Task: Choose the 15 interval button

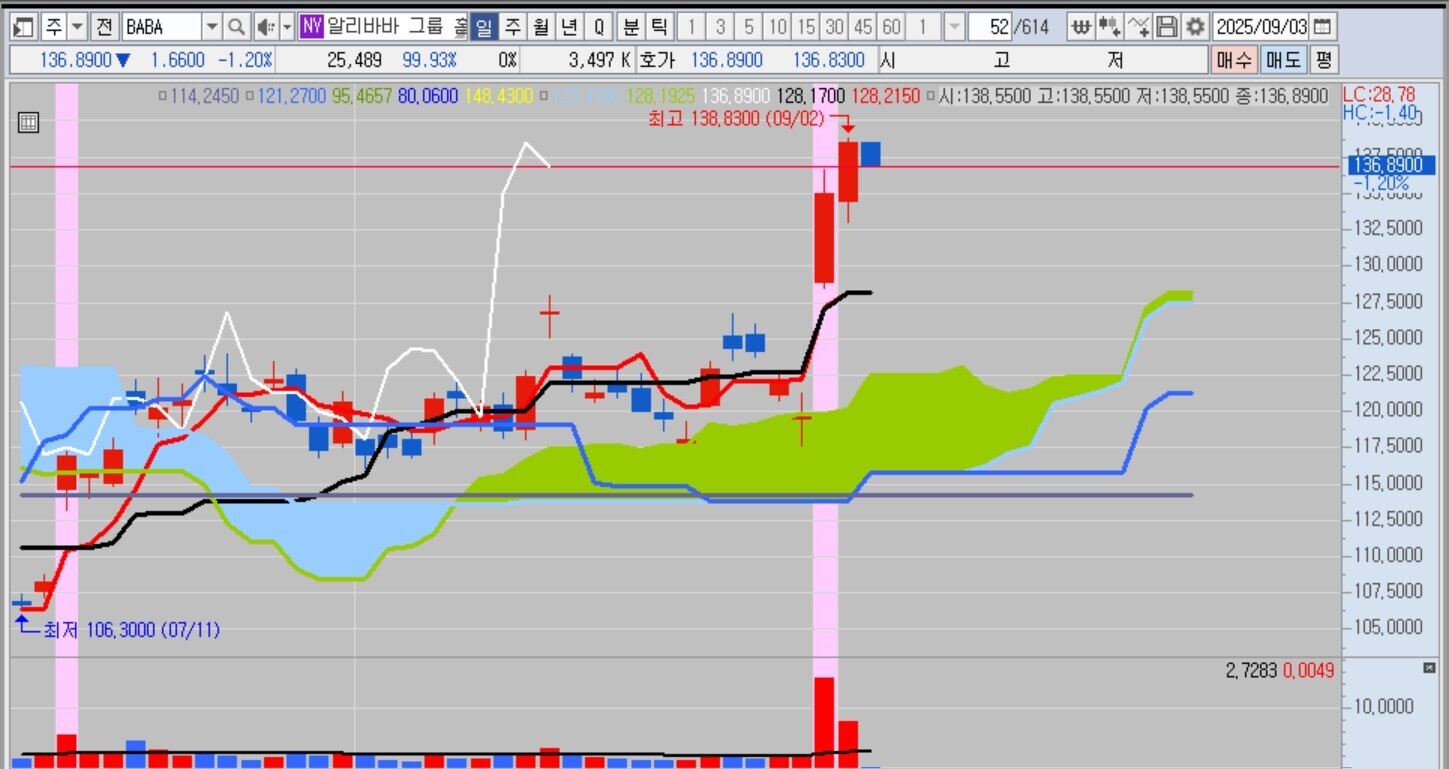Action: click(806, 26)
